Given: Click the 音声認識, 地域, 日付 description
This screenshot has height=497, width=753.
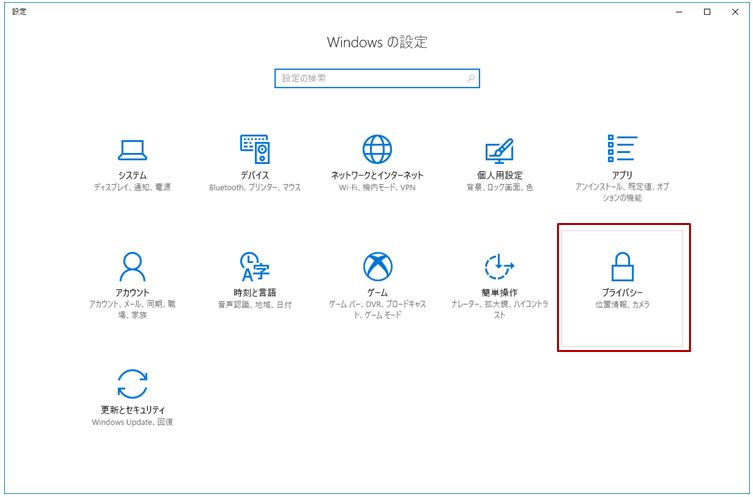Looking at the screenshot, I should [x=255, y=304].
